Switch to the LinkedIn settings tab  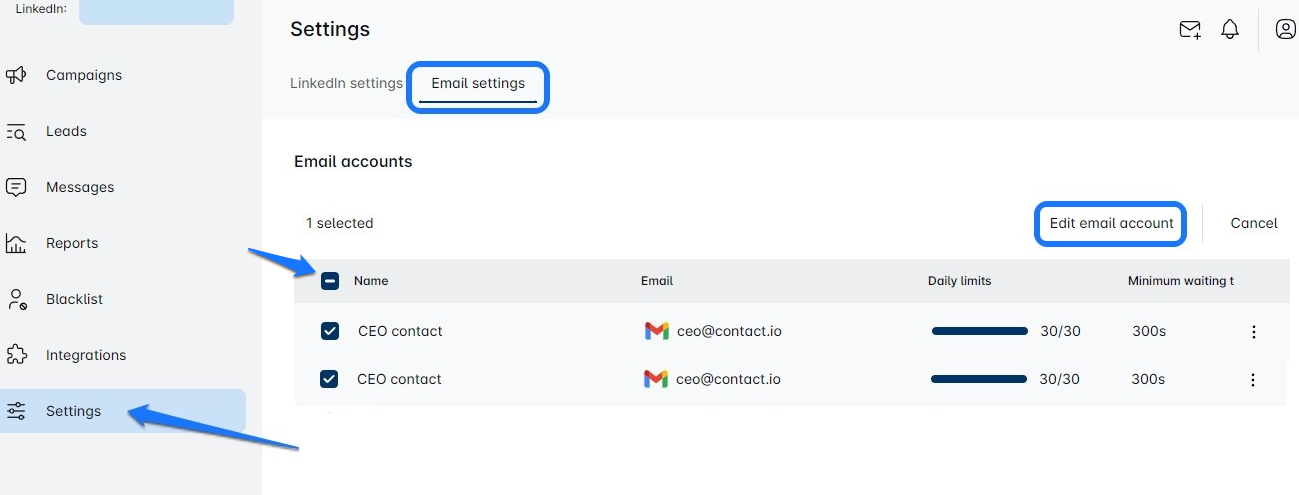pos(346,84)
